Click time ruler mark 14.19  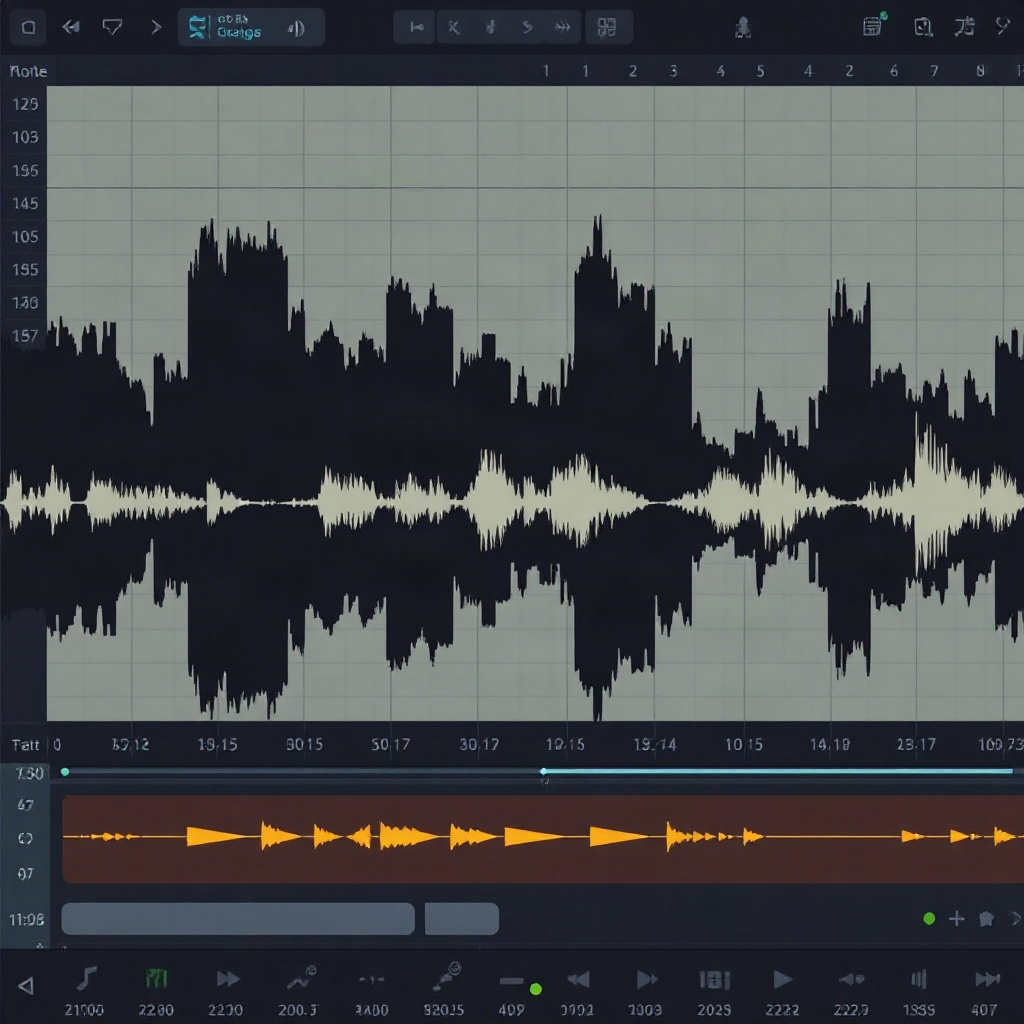pyautogui.click(x=829, y=744)
